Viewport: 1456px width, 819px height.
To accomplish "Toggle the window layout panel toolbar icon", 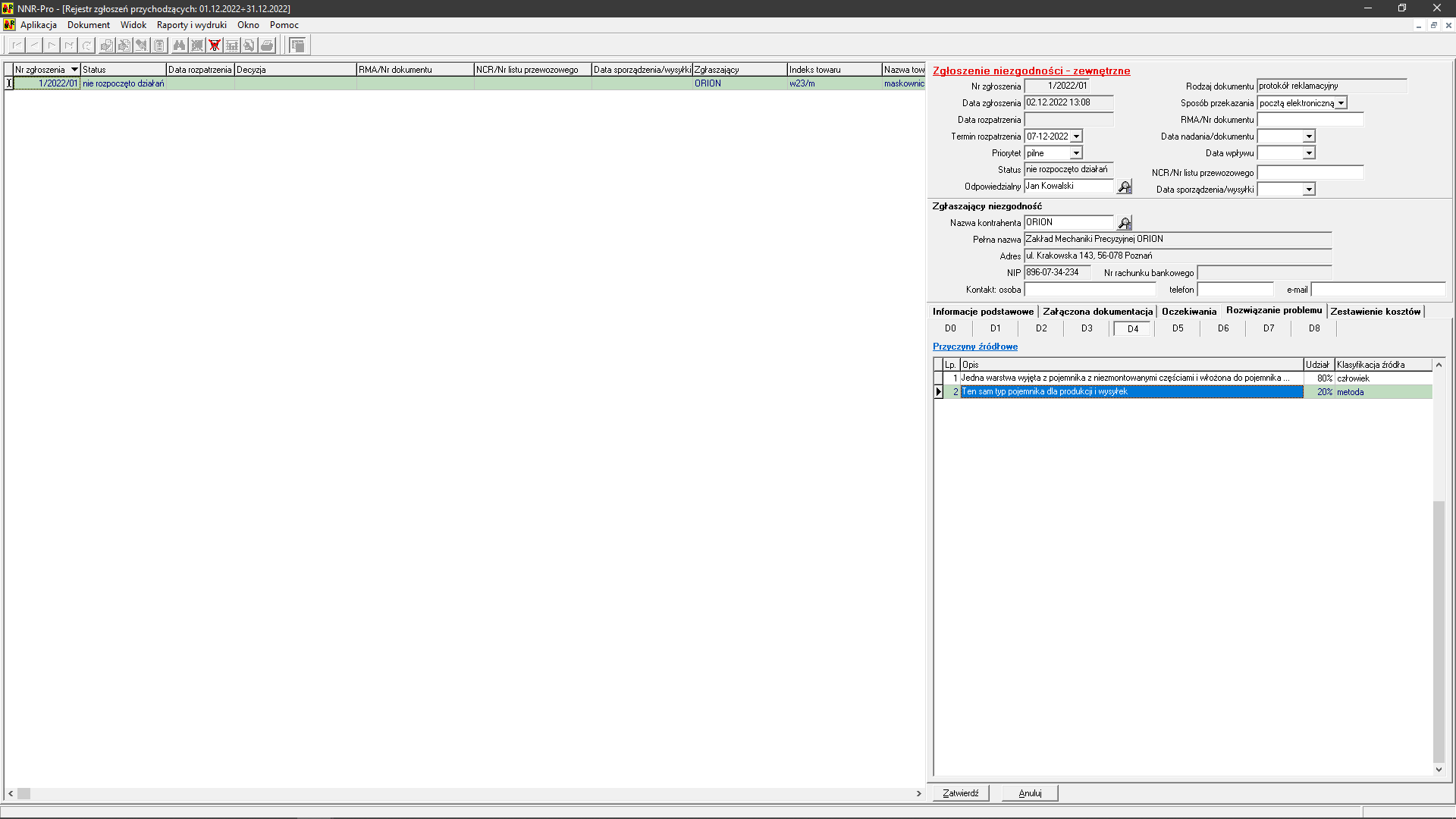I will pos(298,45).
